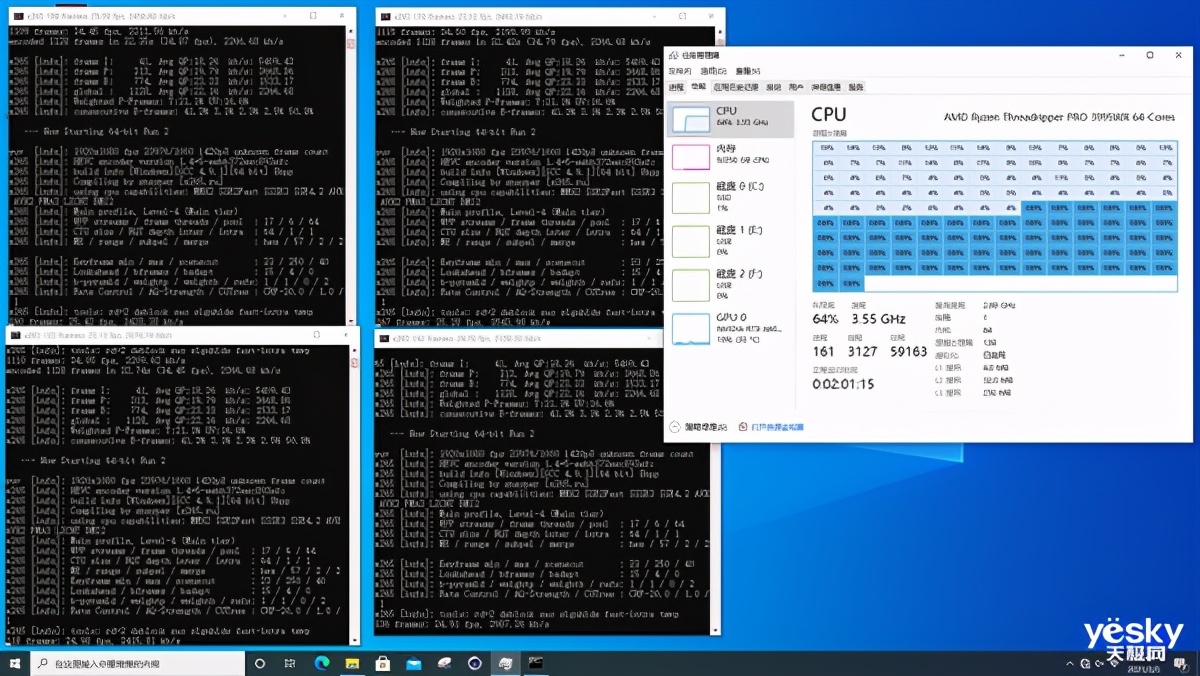Select GPU 0 in the performance sidebar

[x=729, y=327]
